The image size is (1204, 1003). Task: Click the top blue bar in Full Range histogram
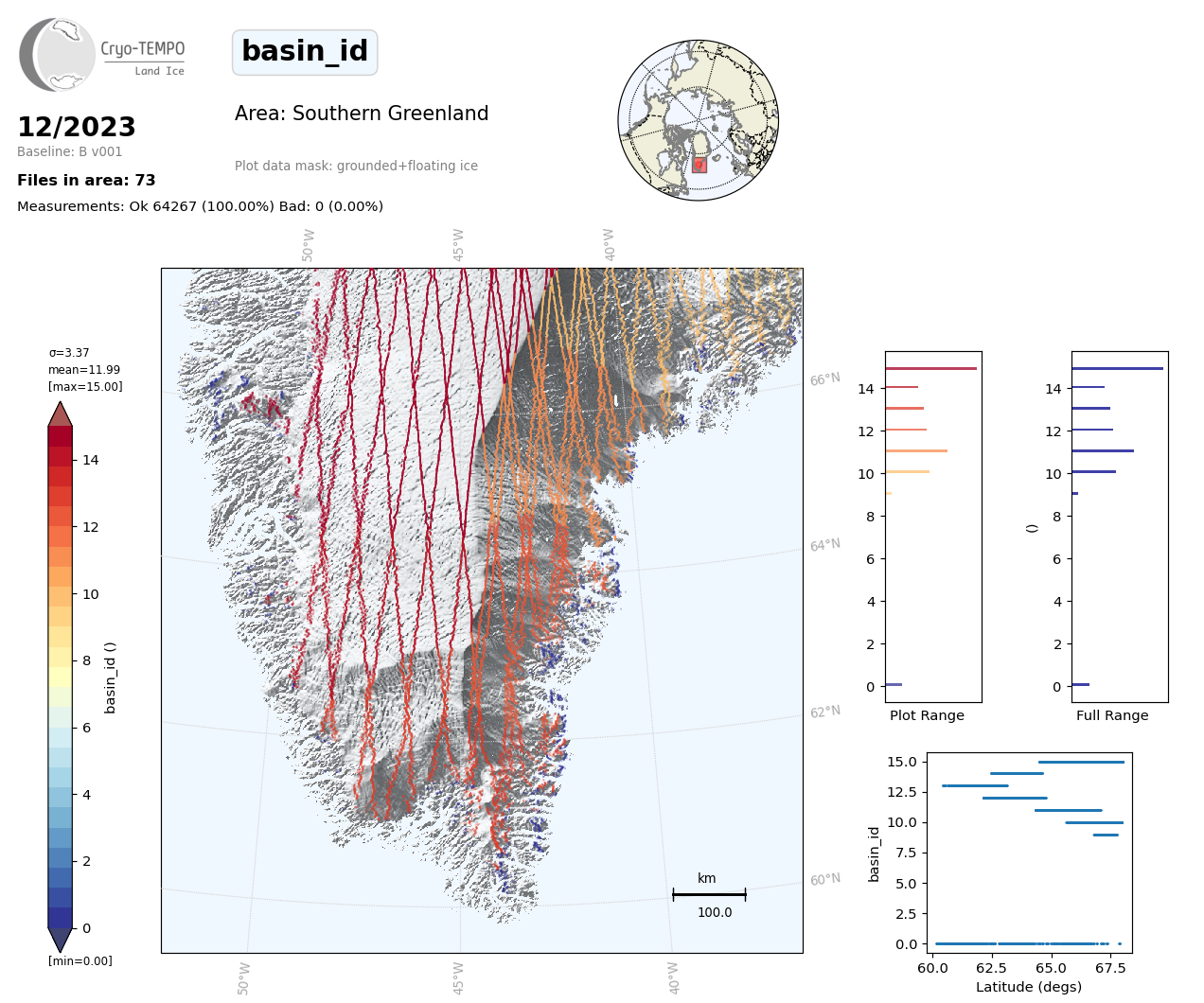pos(1117,369)
